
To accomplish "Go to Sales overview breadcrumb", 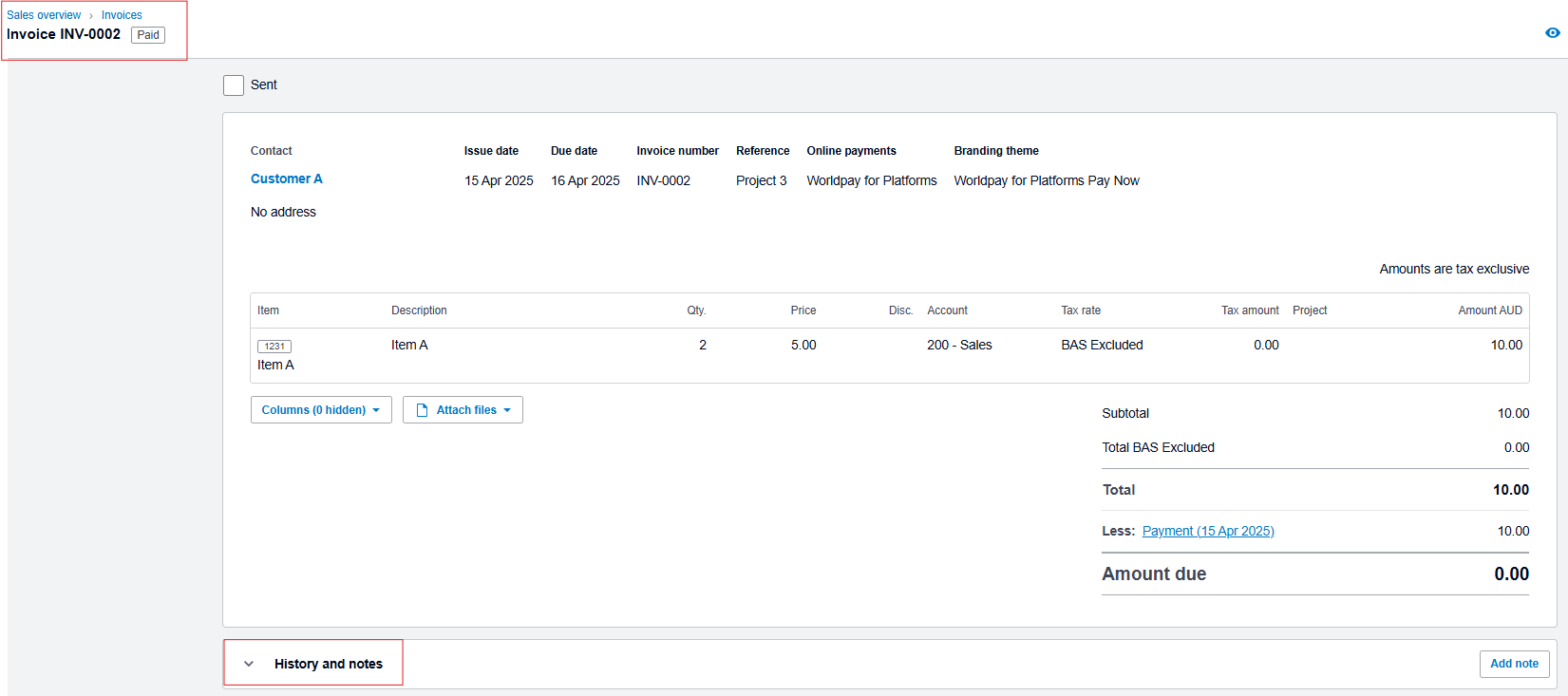I will tap(45, 15).
